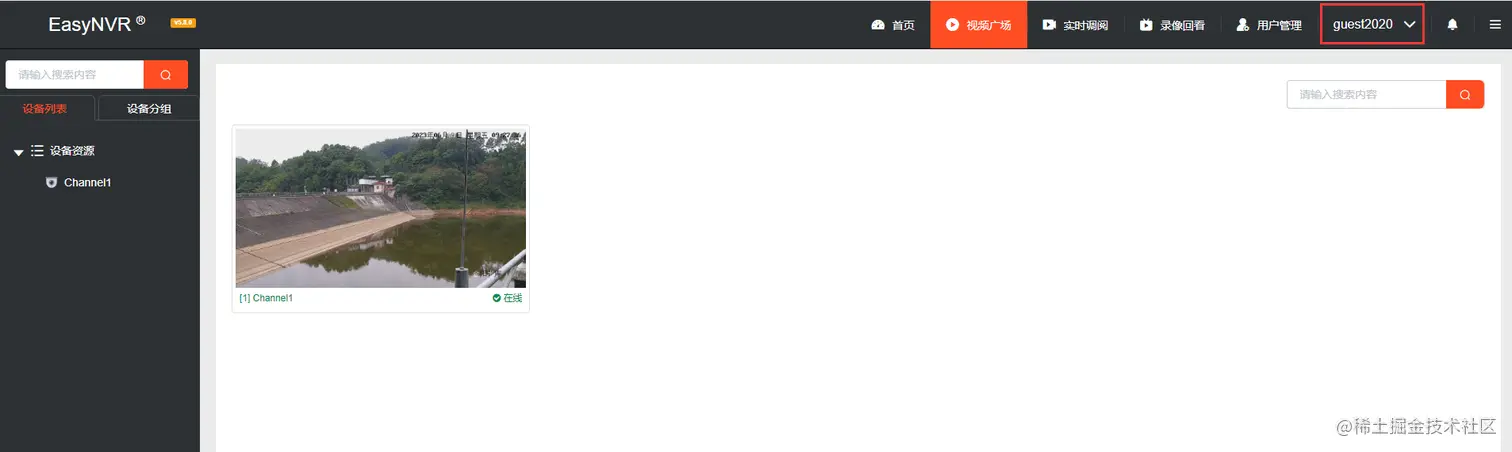Click the green 在线 status icon
The height and width of the screenshot is (452, 1512).
[497, 298]
